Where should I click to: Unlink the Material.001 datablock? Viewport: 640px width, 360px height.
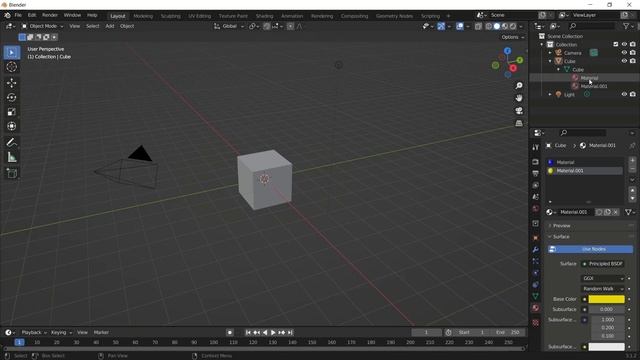click(616, 212)
